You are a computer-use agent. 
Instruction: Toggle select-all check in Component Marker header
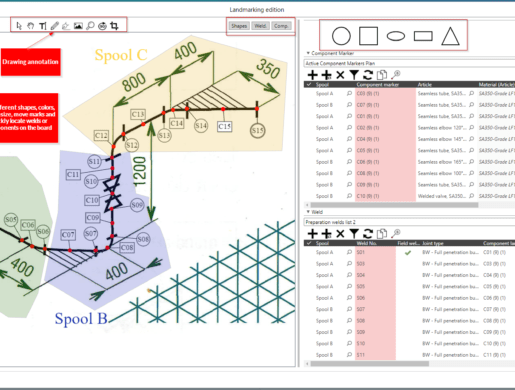click(x=309, y=85)
